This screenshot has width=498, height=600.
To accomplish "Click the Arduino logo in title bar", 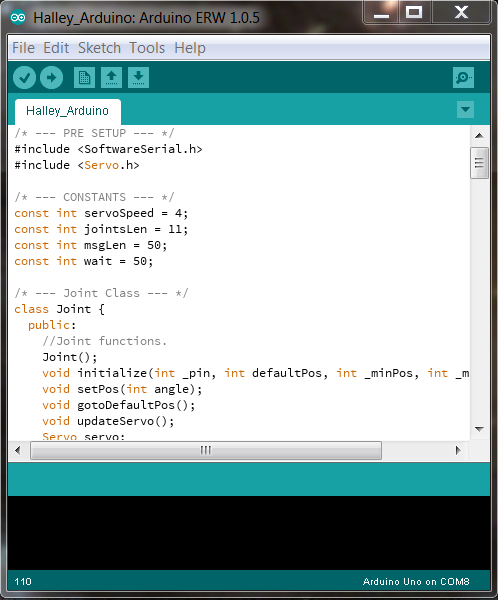I will pyautogui.click(x=18, y=18).
